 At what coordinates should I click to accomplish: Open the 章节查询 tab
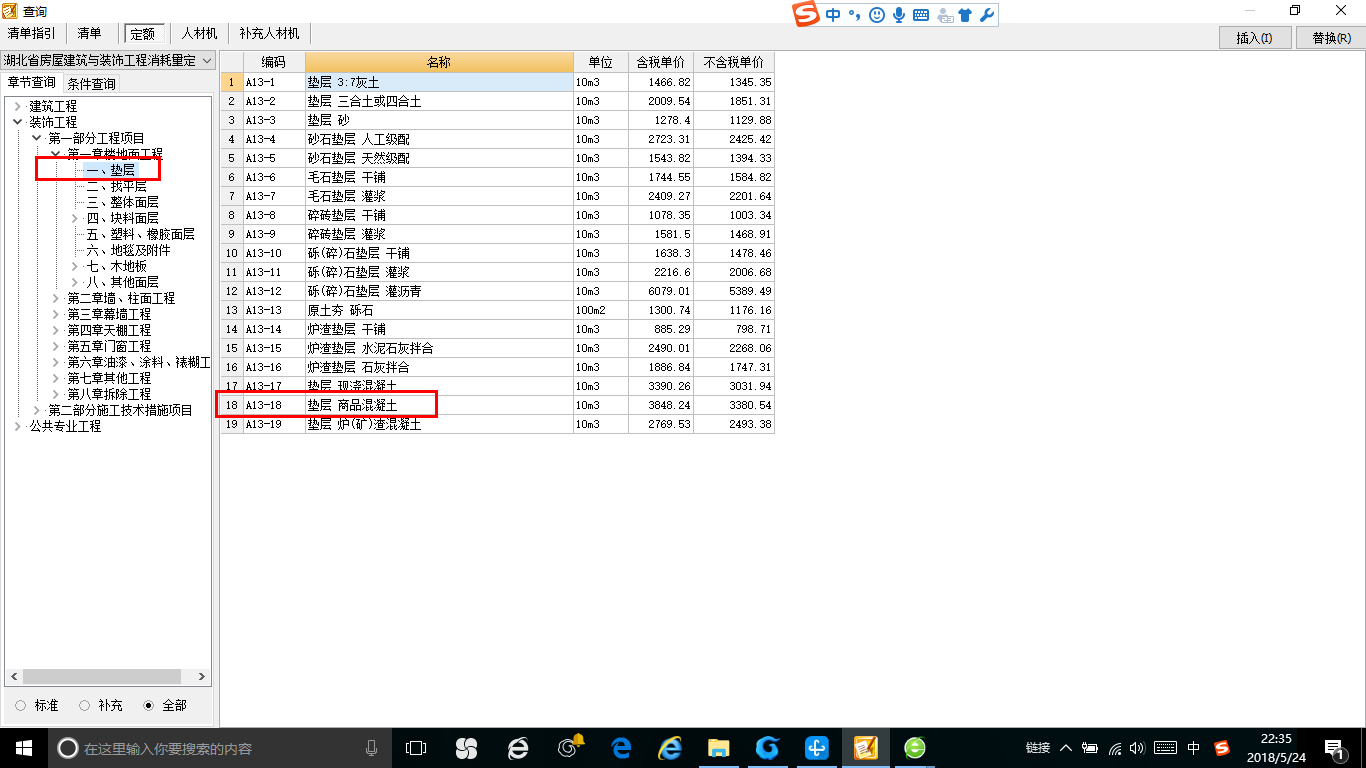(x=31, y=83)
